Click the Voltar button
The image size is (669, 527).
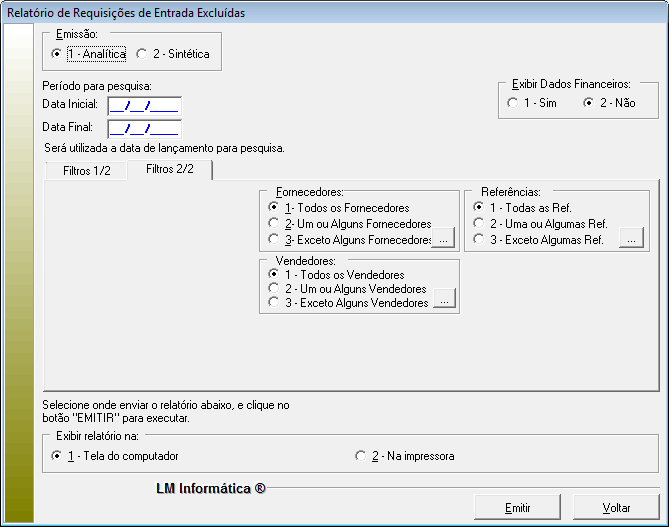point(616,507)
